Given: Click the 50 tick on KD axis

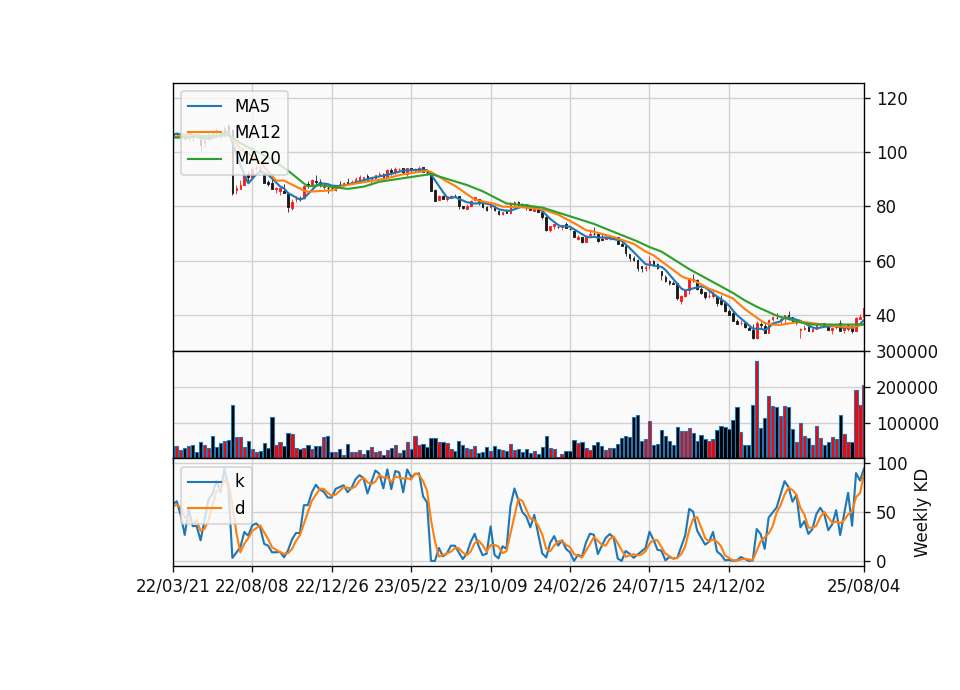Looking at the screenshot, I should click(x=887, y=513).
